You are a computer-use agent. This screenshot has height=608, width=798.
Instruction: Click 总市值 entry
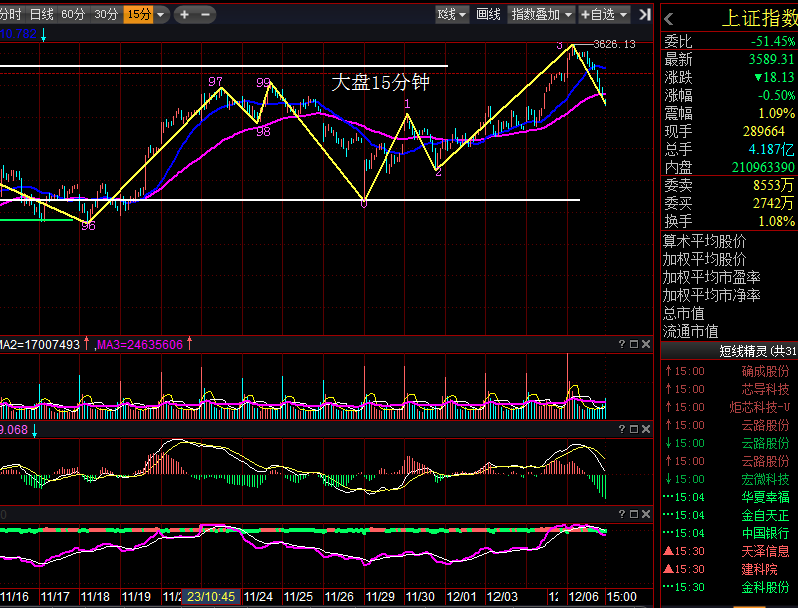click(x=683, y=313)
